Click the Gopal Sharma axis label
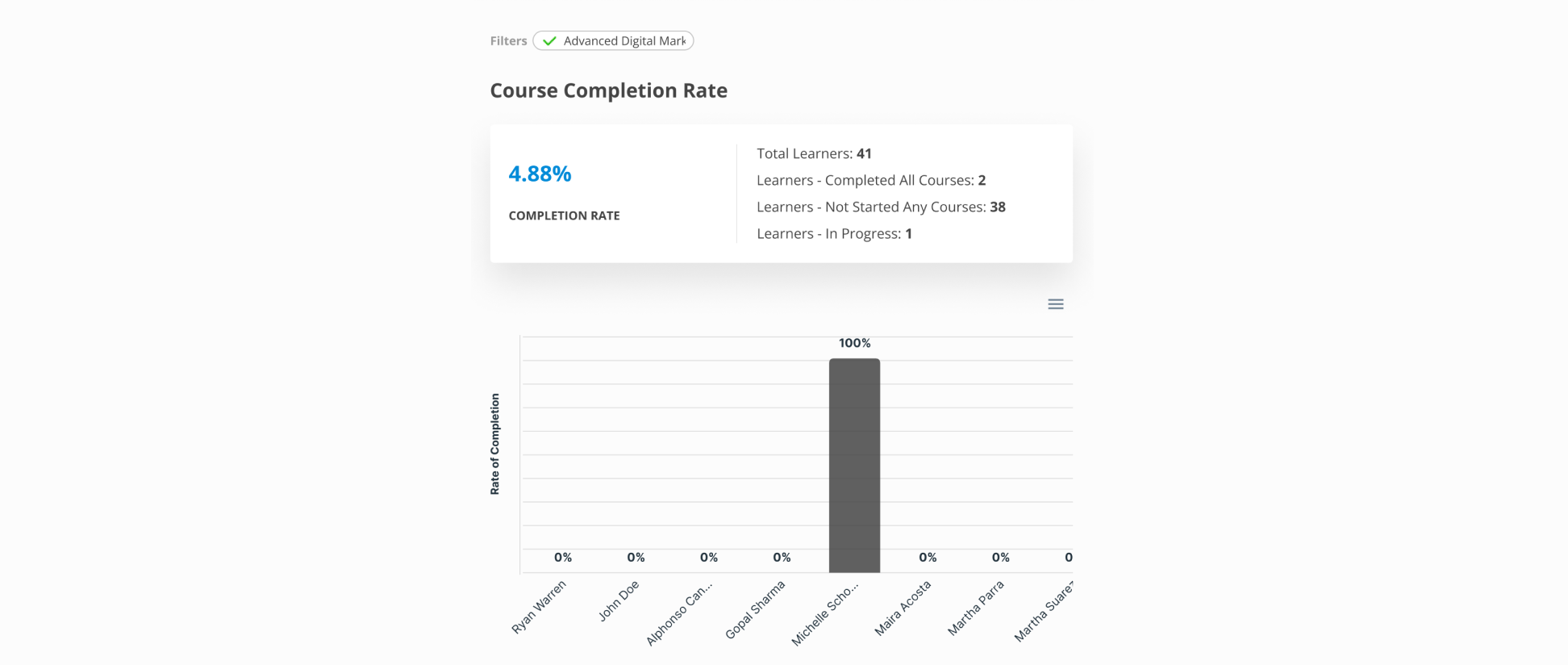 pos(755,610)
